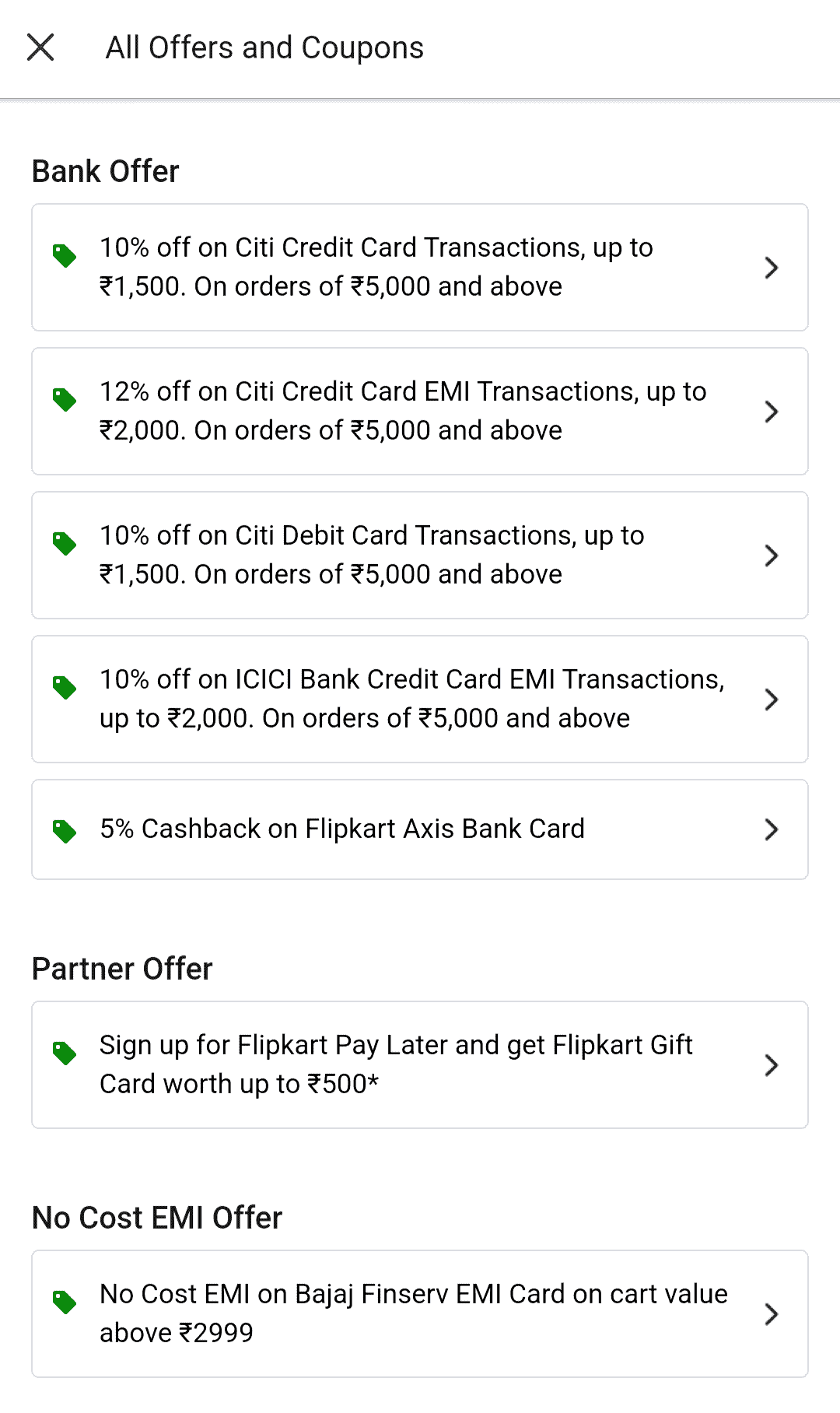Tap tag icon next to Citi EMI 12% offer
Screen dimensions: 840x1413
65,399
